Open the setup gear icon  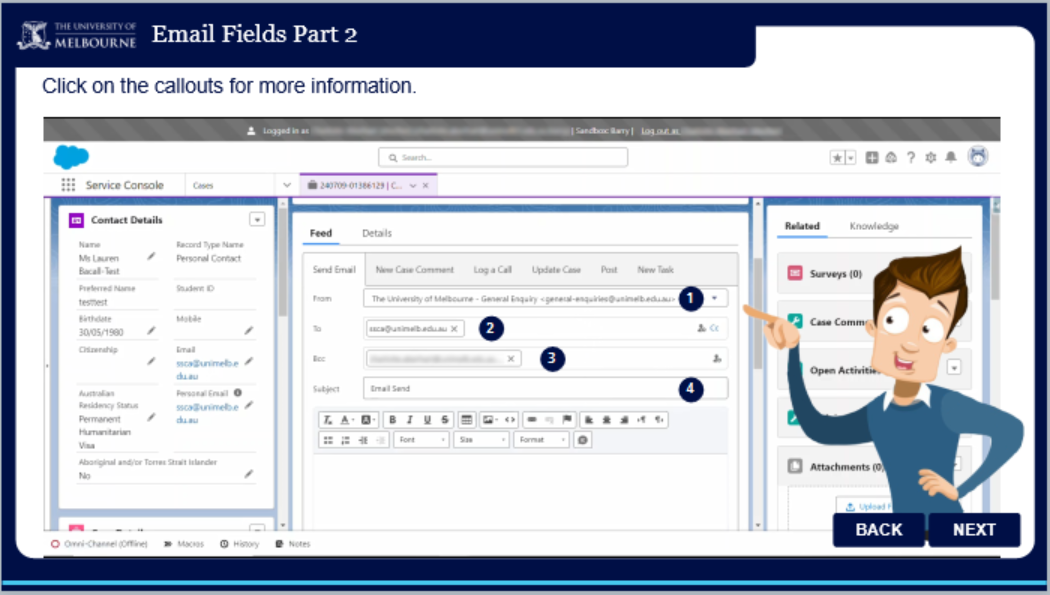click(x=931, y=158)
